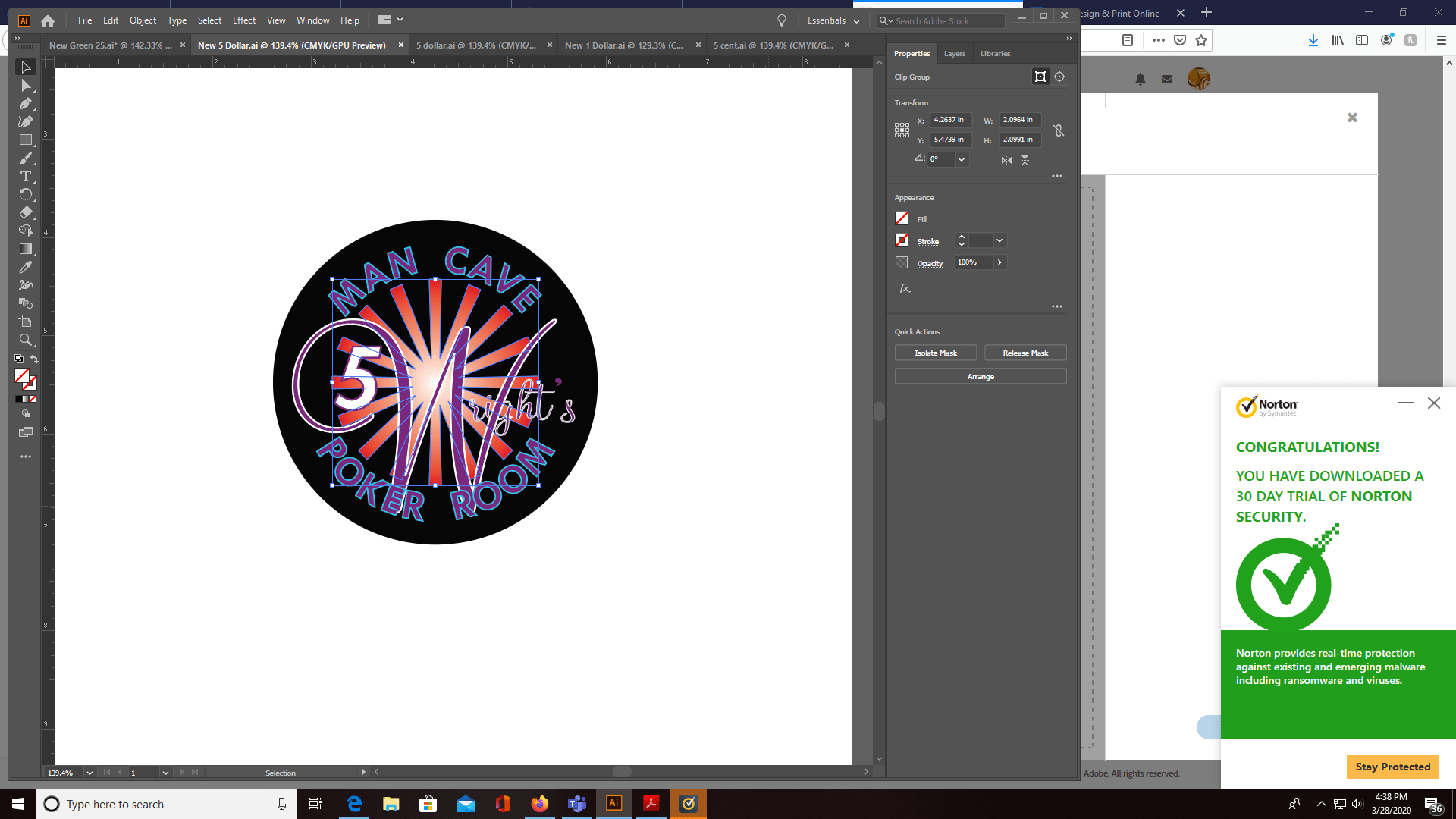Select the Pen tool

click(25, 104)
